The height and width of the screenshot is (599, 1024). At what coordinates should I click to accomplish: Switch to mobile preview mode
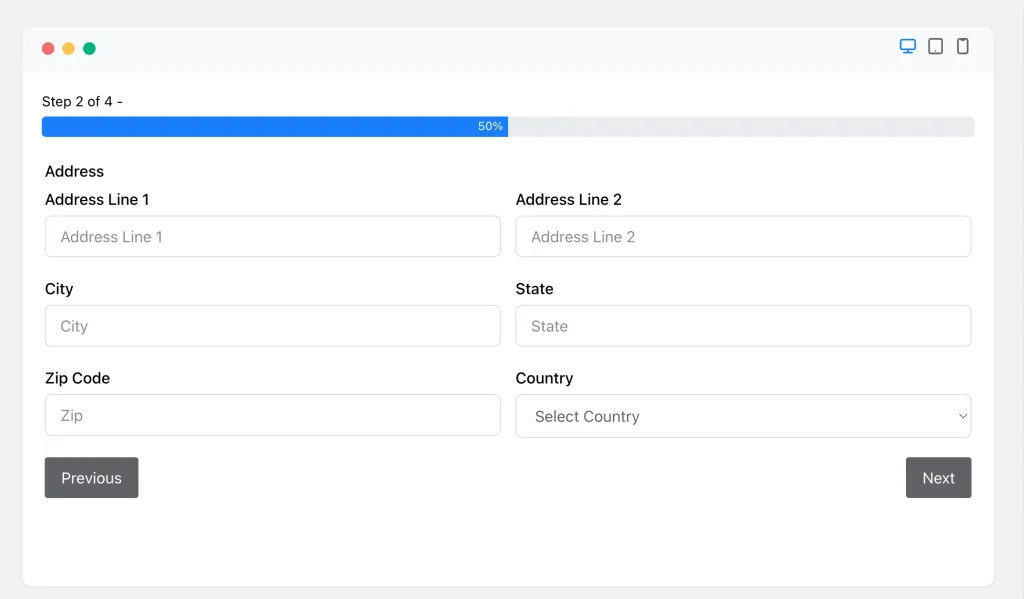(x=962, y=46)
